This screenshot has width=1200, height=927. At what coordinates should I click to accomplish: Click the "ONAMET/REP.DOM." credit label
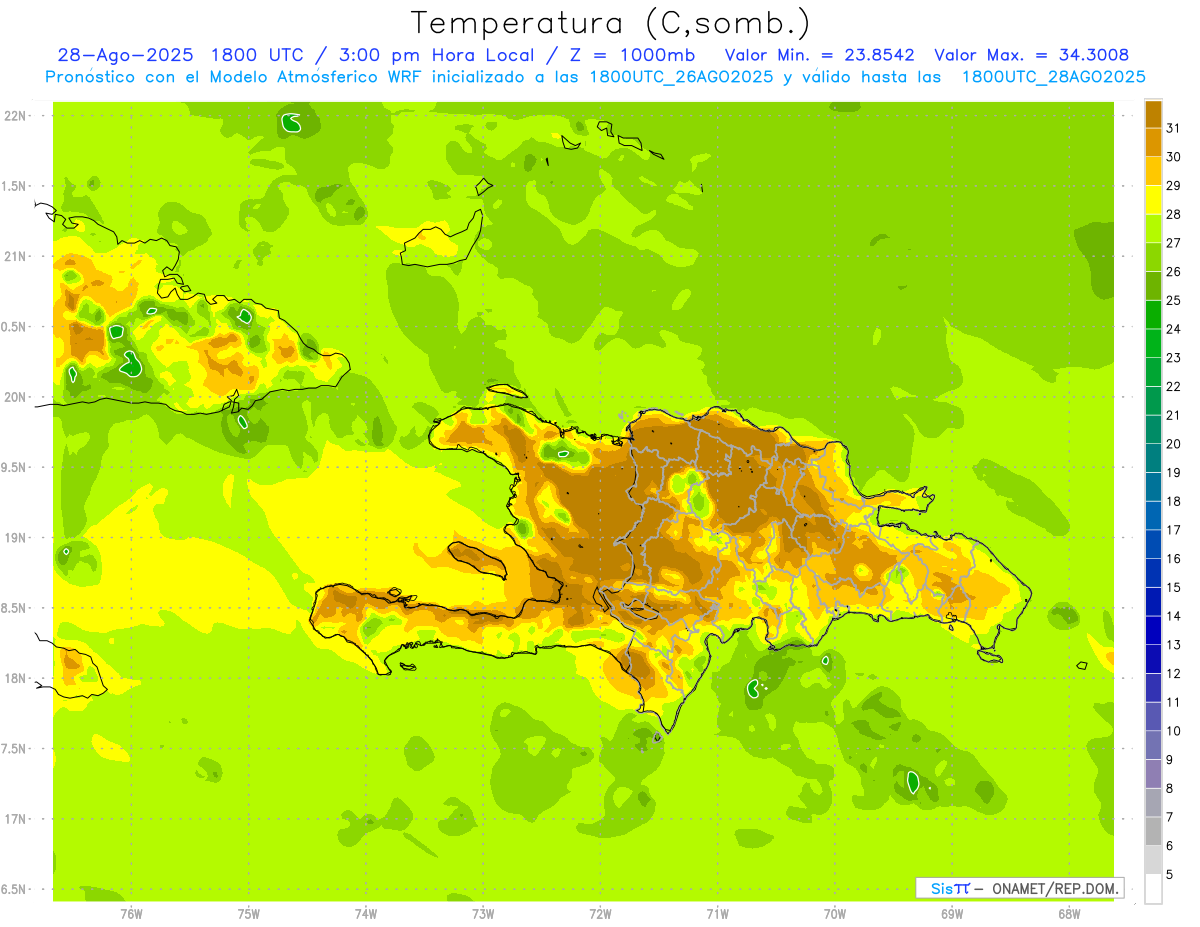tap(1056, 888)
